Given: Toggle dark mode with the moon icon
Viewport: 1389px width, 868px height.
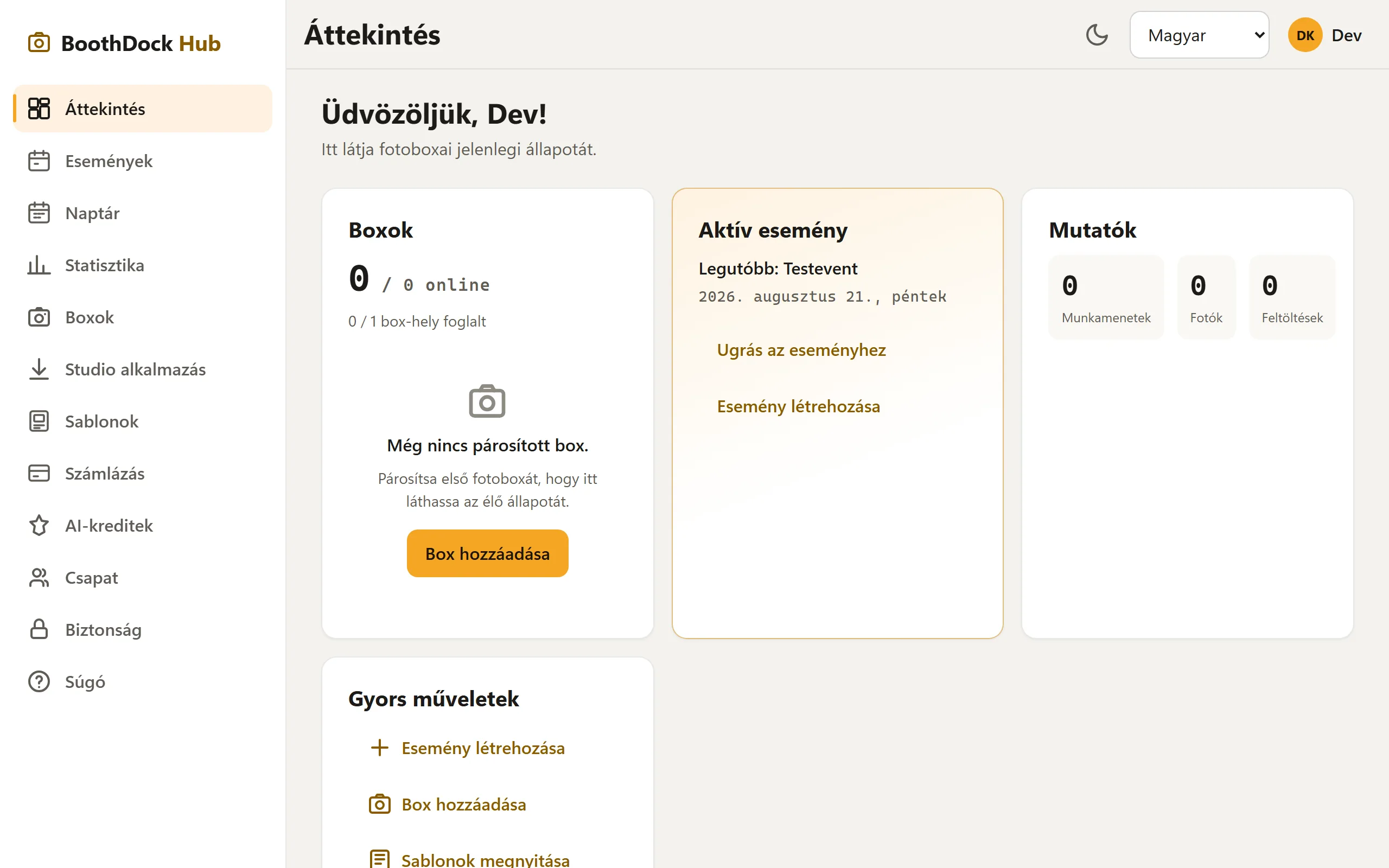Looking at the screenshot, I should (1097, 35).
